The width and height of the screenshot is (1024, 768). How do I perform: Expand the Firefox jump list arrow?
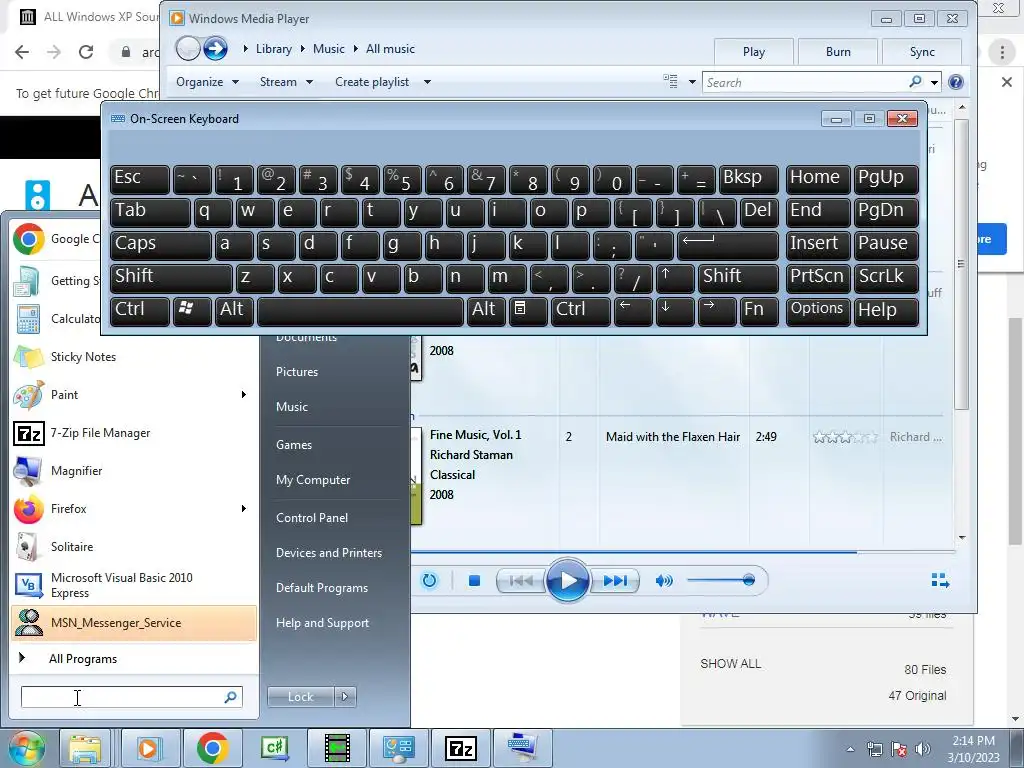[x=244, y=508]
